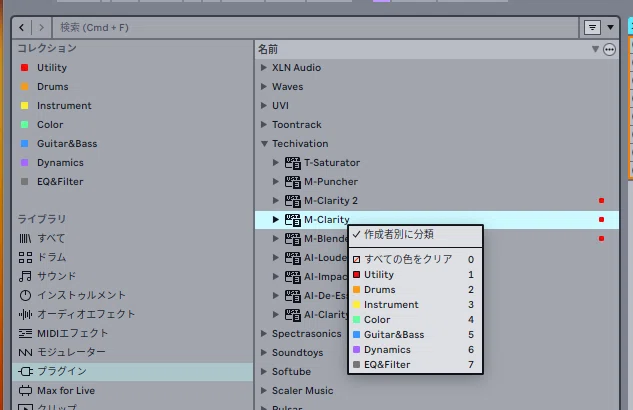Open the browser filter view button
The width and height of the screenshot is (633, 410).
point(592,27)
